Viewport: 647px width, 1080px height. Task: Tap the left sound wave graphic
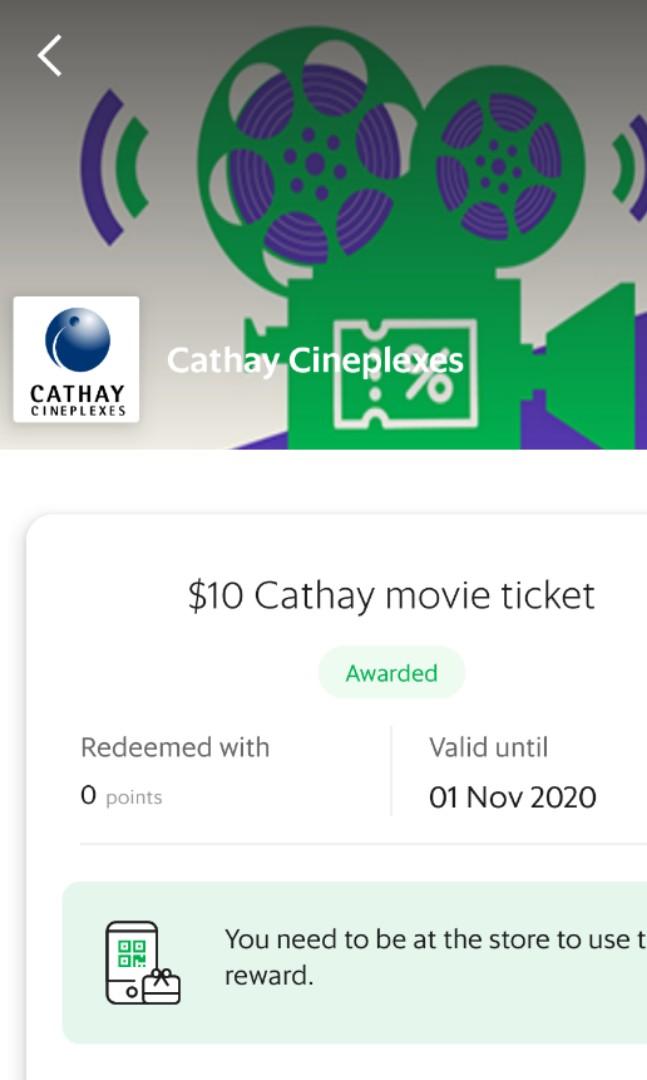(115, 166)
